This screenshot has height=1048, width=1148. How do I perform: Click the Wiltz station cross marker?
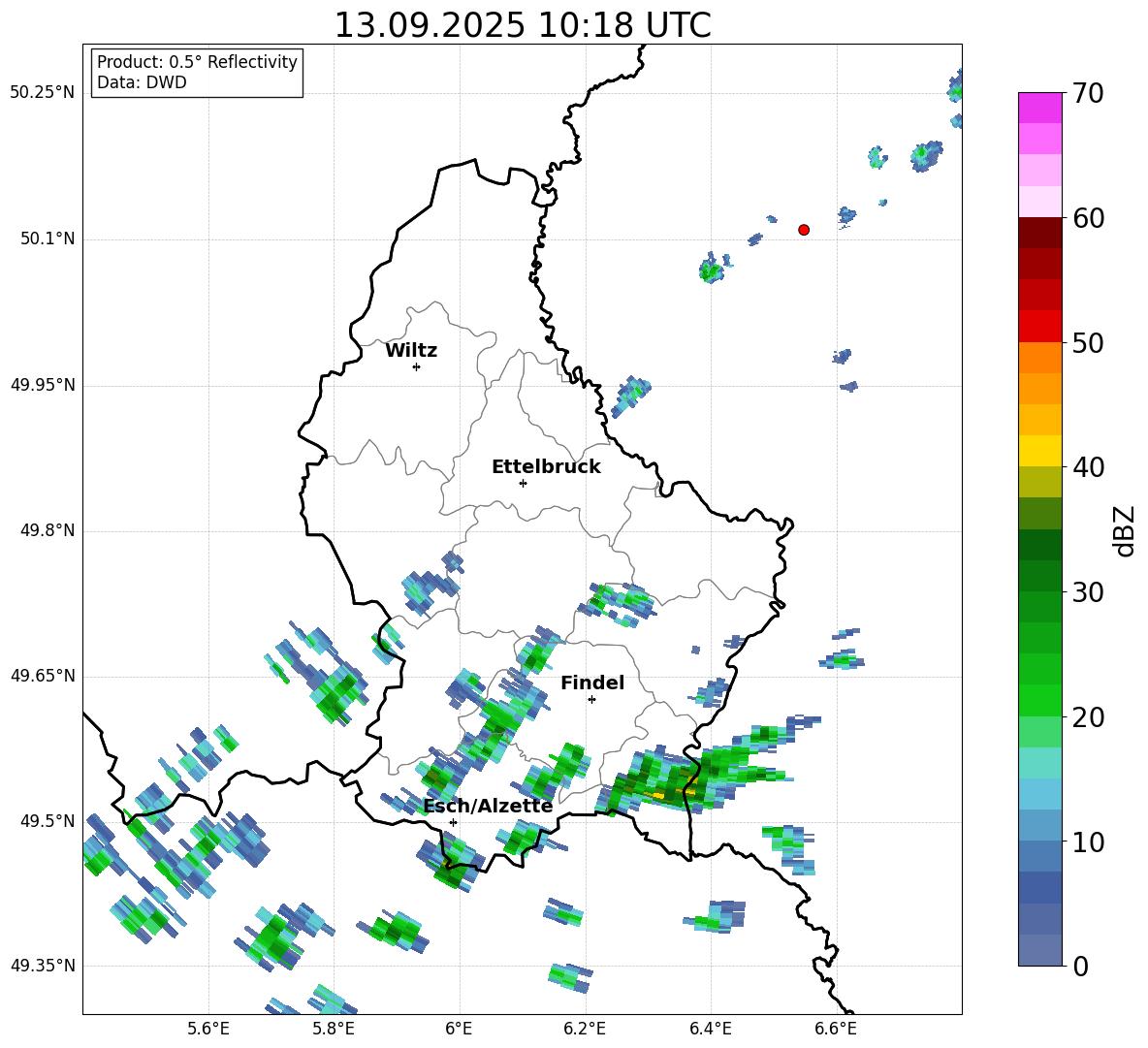click(416, 366)
